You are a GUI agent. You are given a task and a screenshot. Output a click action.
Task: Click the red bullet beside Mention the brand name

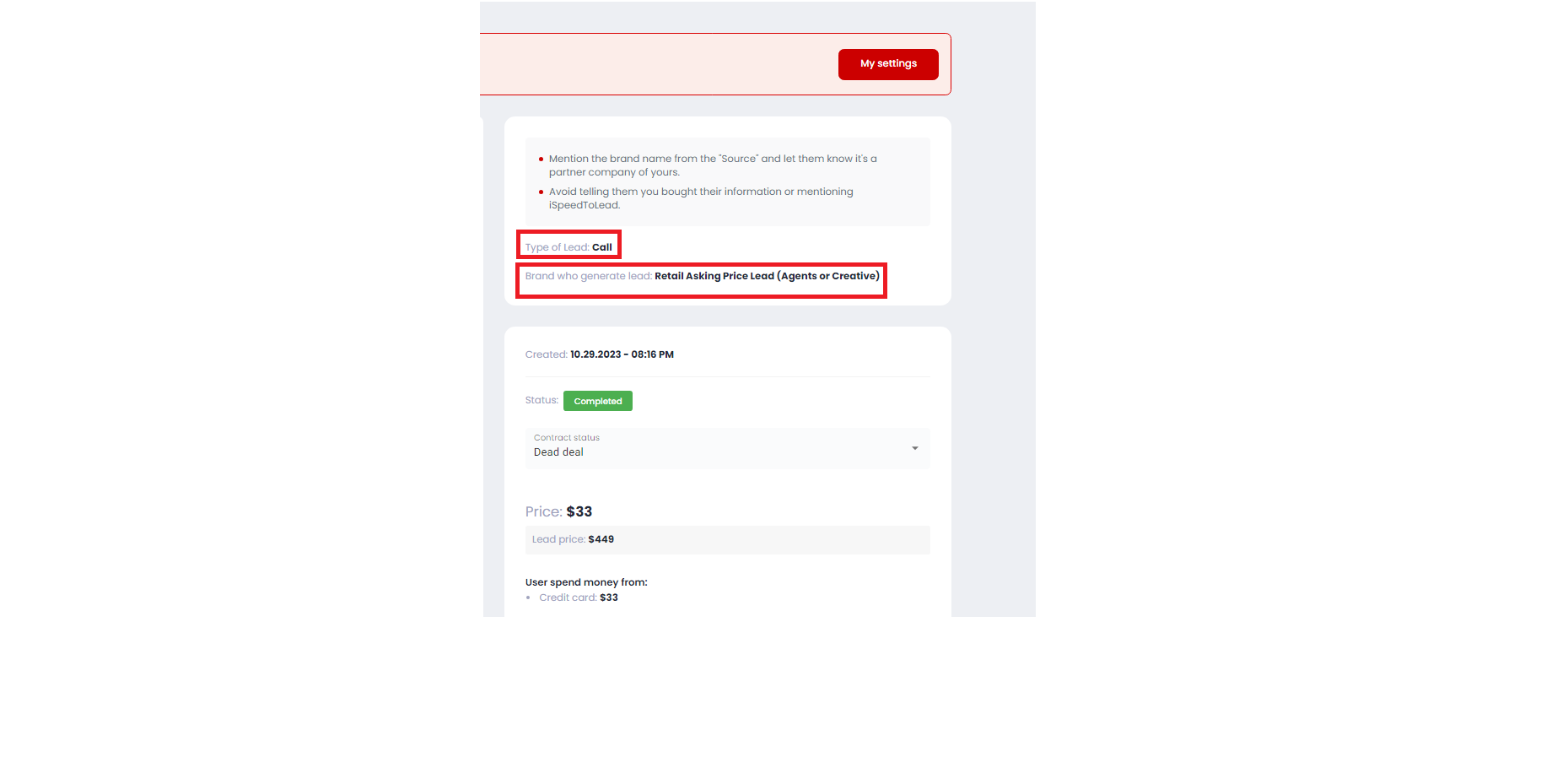point(541,159)
